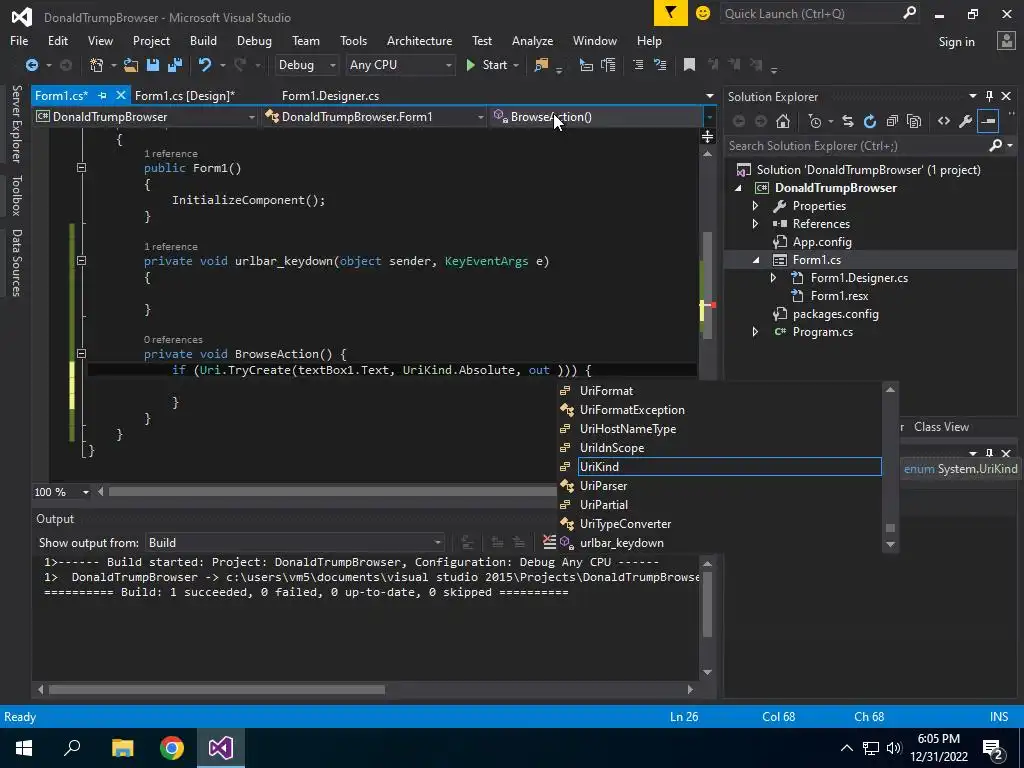Click the Clear All output icon
This screenshot has height=768, width=1024.
click(549, 542)
